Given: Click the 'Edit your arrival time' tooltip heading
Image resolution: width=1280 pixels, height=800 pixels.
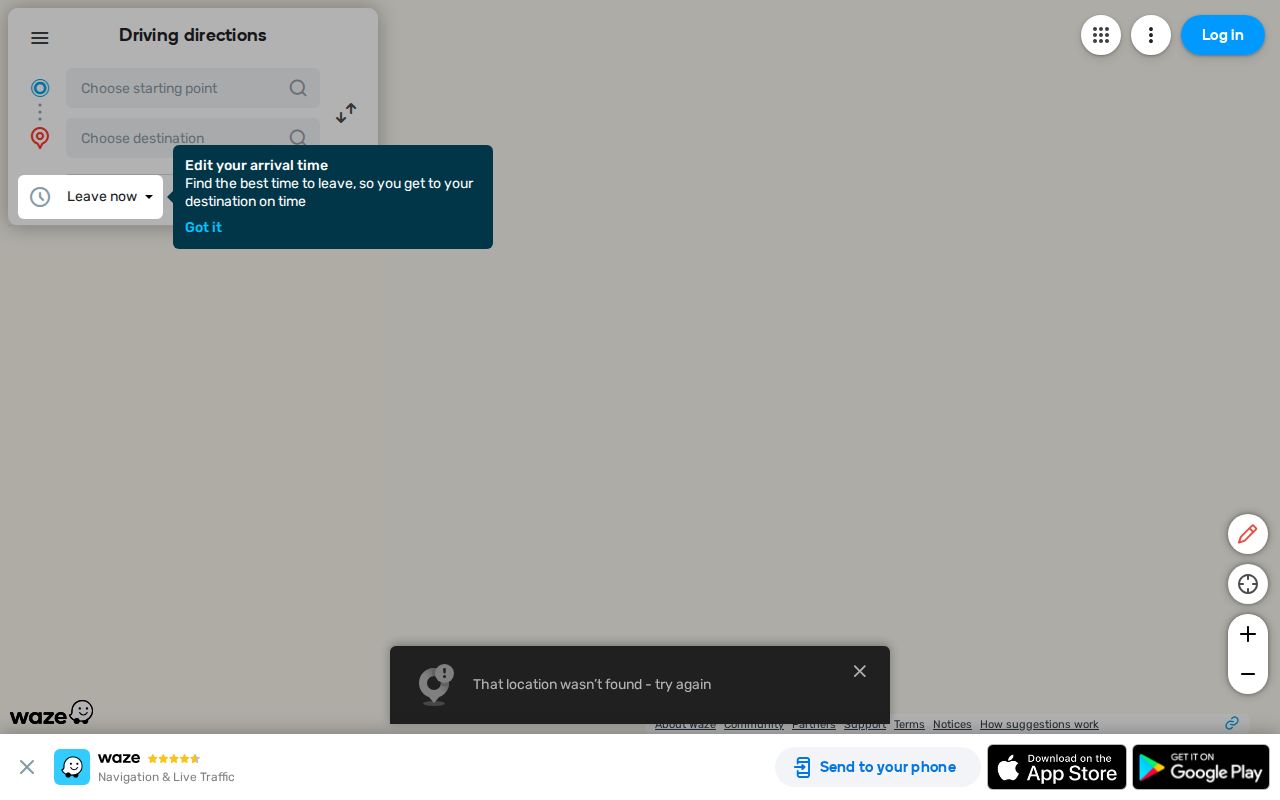Looking at the screenshot, I should [256, 165].
